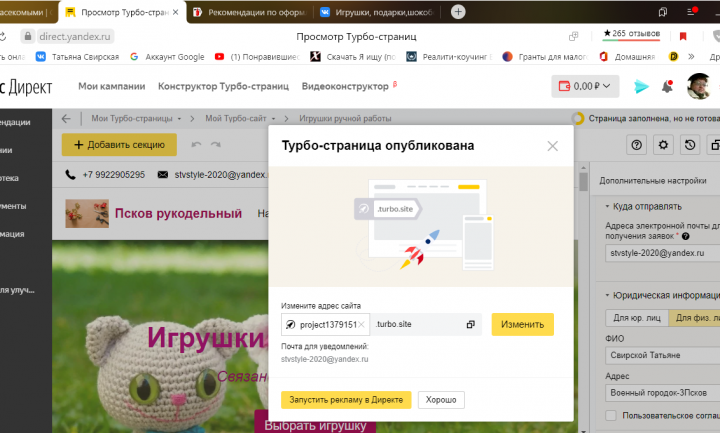The height and width of the screenshot is (433, 720).
Task: Edit ФИО field Свирской Татьяне
Action: tap(663, 355)
